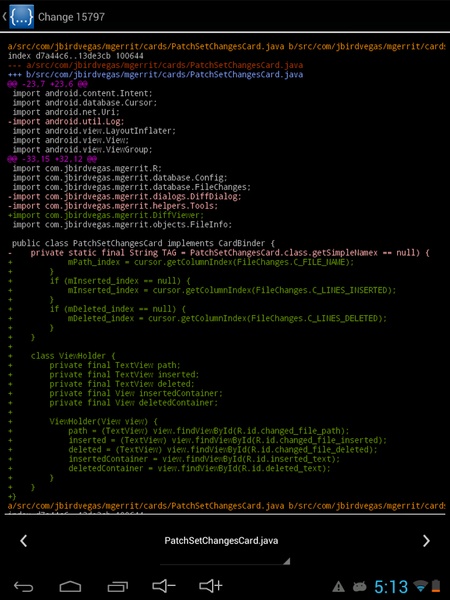Tap the back caret beside app icon
This screenshot has width=450, height=600.
point(4,17)
